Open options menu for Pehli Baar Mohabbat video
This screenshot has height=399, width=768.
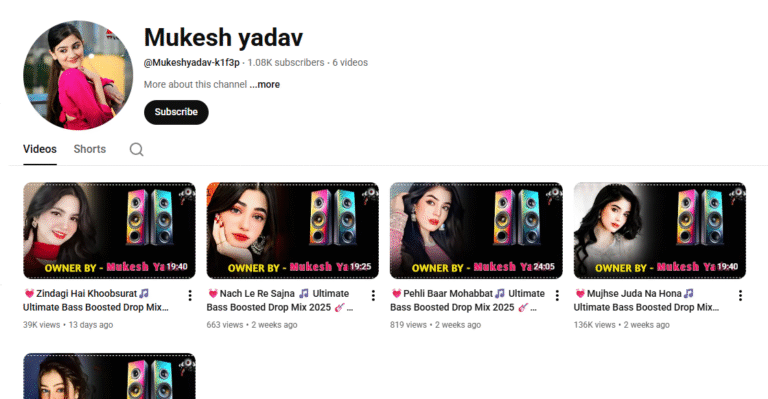click(557, 295)
